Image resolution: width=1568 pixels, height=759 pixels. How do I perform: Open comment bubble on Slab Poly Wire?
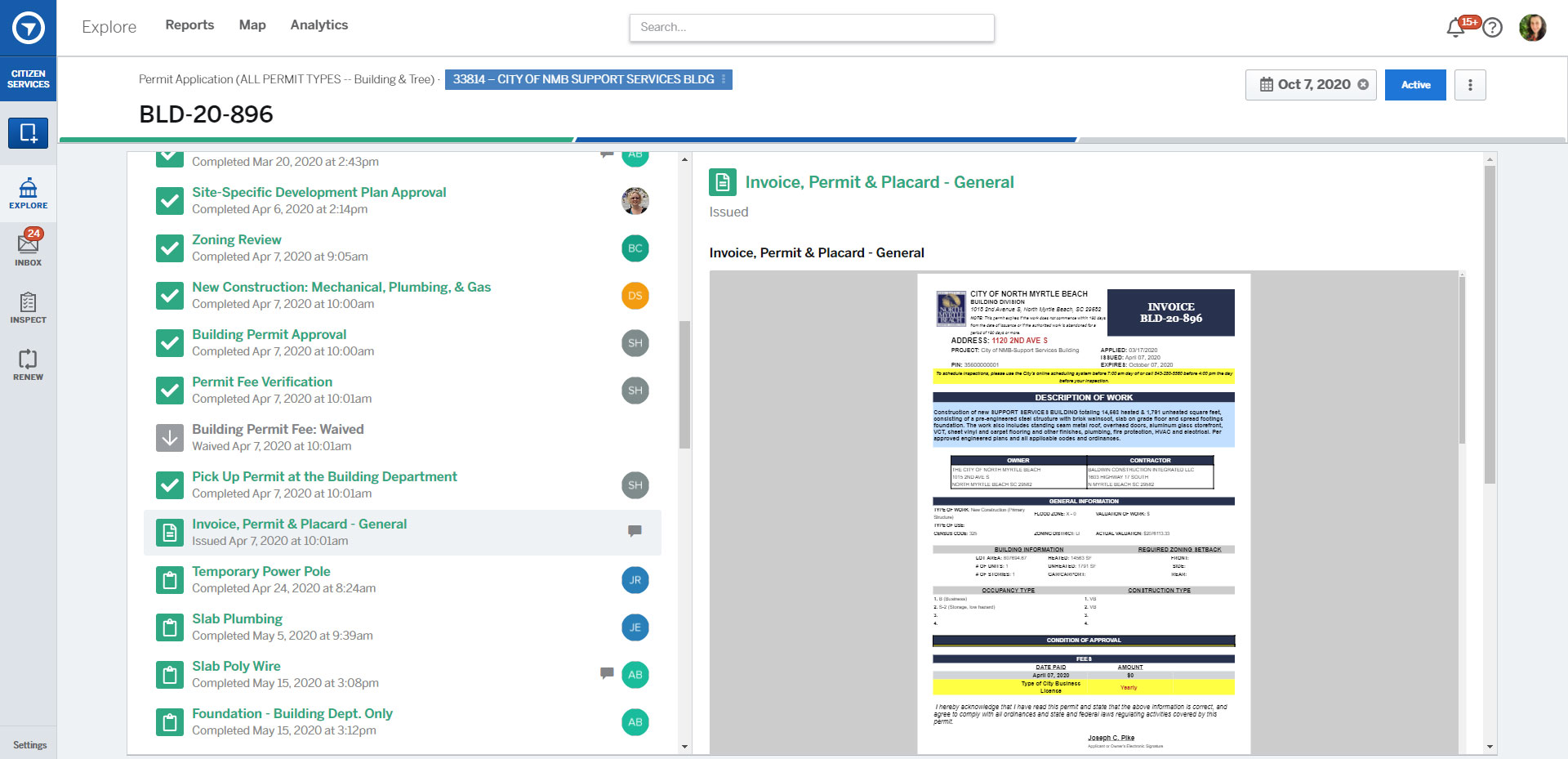click(x=607, y=673)
